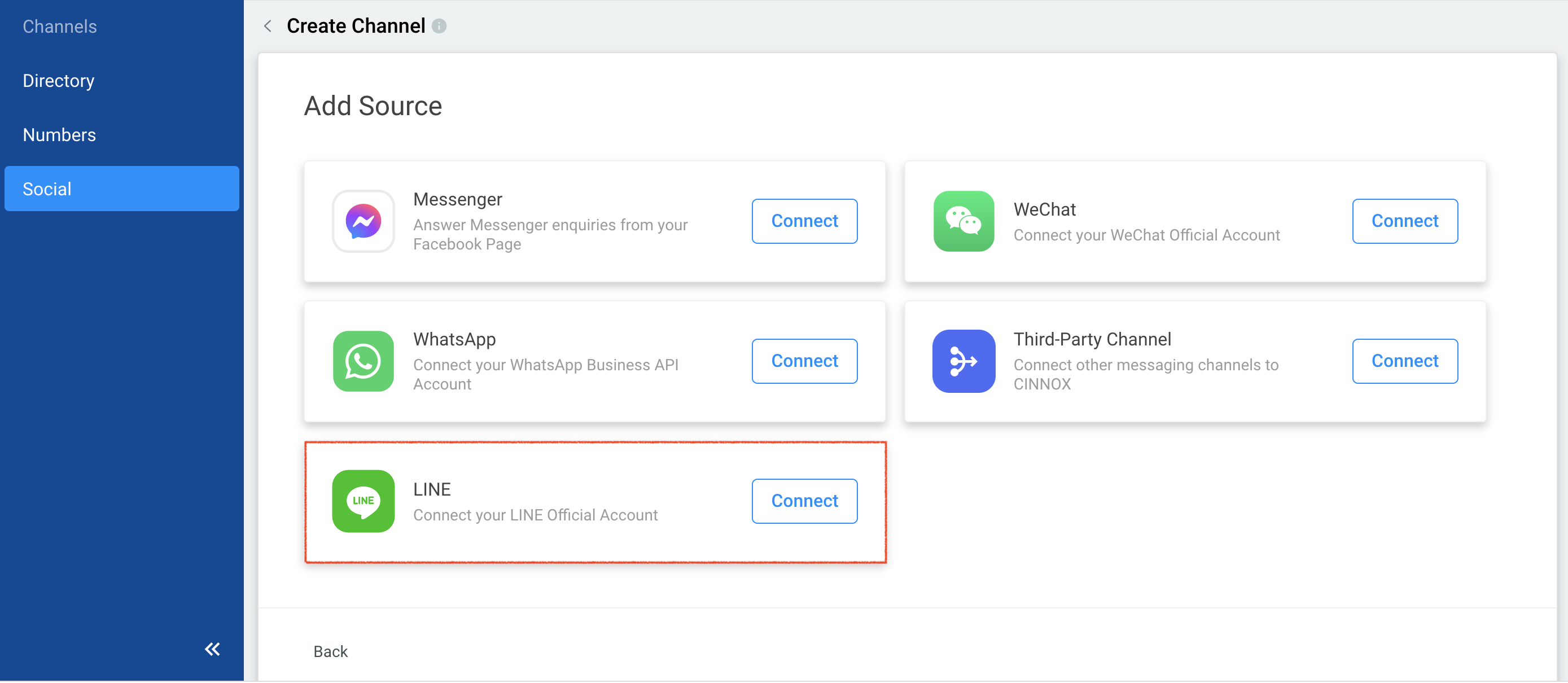Open the Numbers sidebar section
This screenshot has height=683, width=1568.
(59, 135)
